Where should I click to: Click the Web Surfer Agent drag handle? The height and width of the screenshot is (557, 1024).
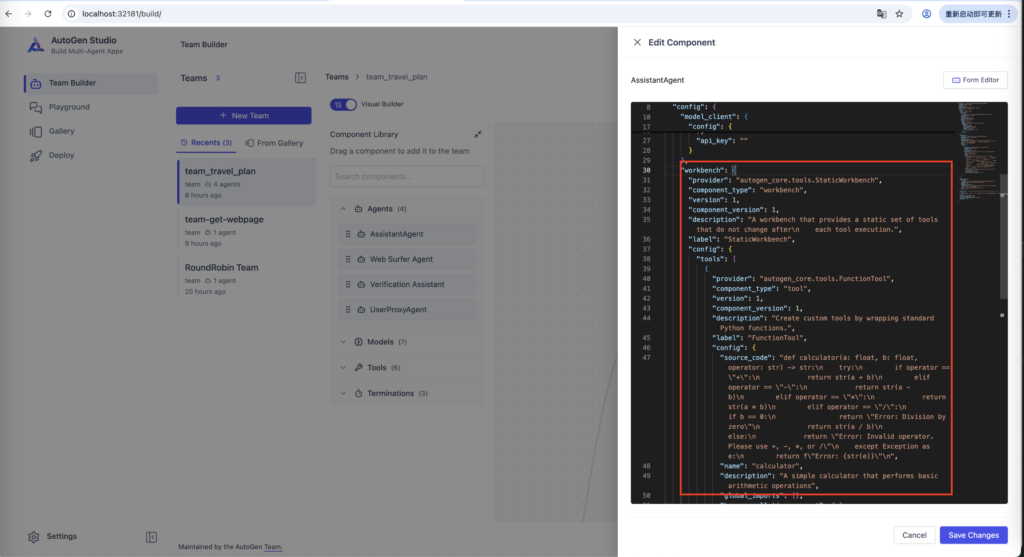click(348, 259)
